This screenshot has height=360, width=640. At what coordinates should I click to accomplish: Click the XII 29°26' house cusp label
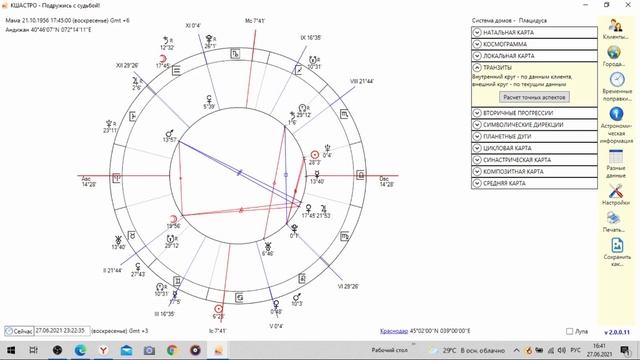click(x=127, y=65)
